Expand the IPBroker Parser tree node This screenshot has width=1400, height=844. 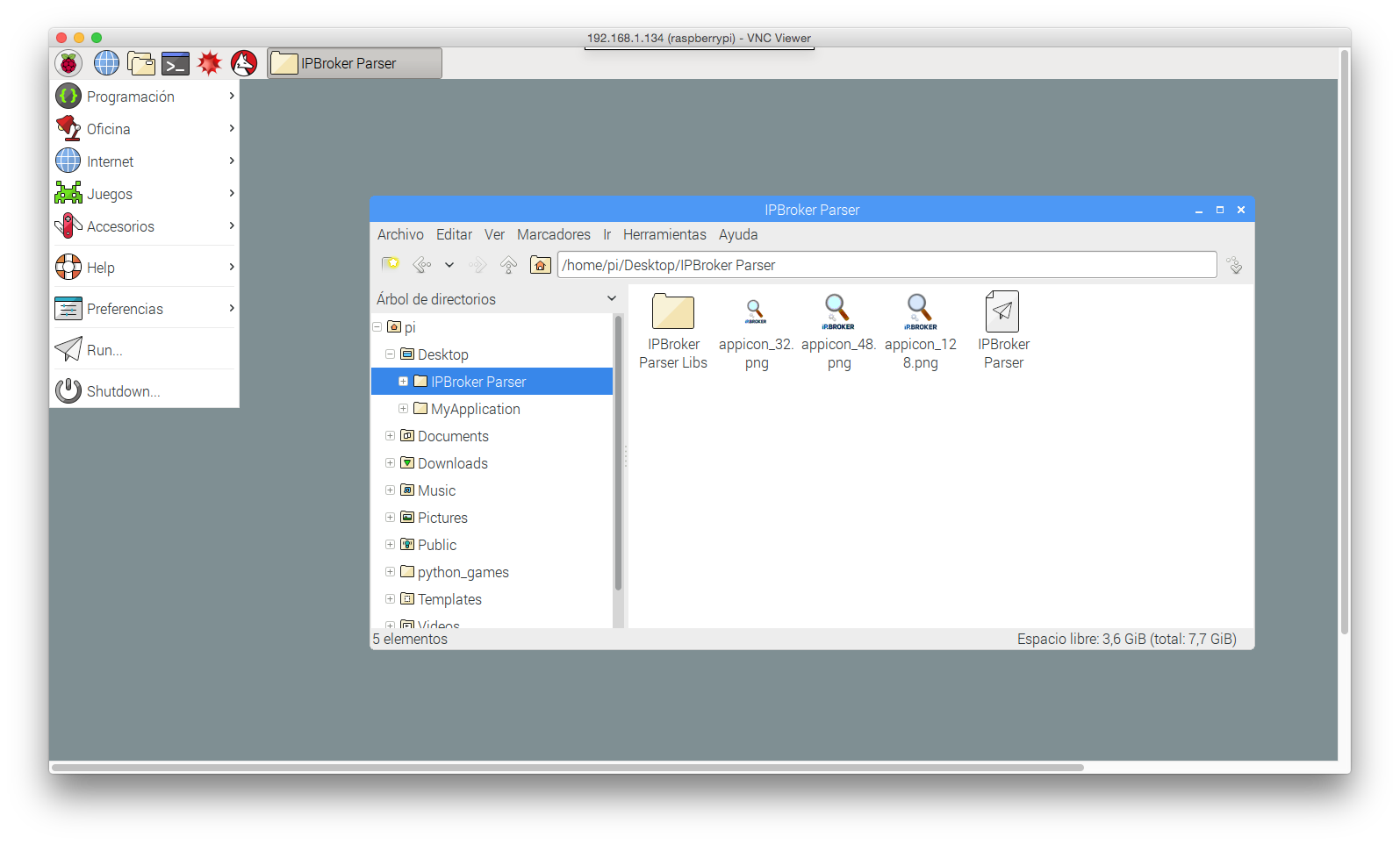(404, 381)
